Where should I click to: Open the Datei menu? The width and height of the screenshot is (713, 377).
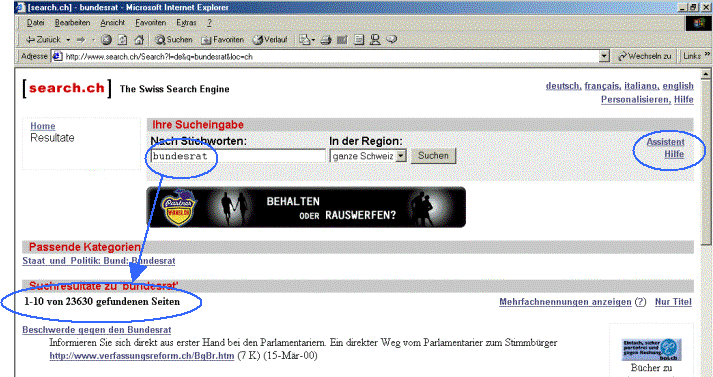(35, 23)
